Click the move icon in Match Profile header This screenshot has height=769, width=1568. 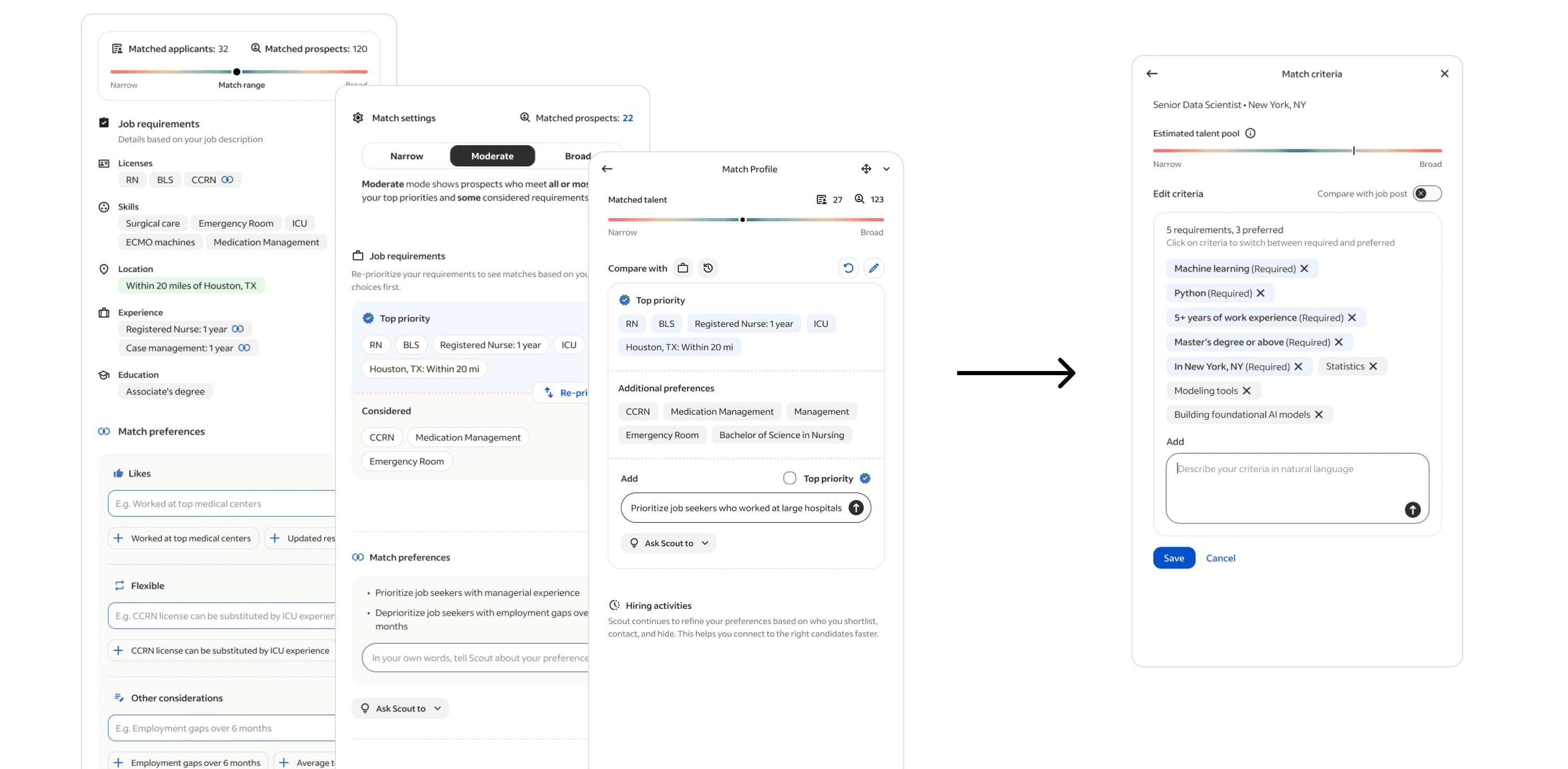click(865, 168)
